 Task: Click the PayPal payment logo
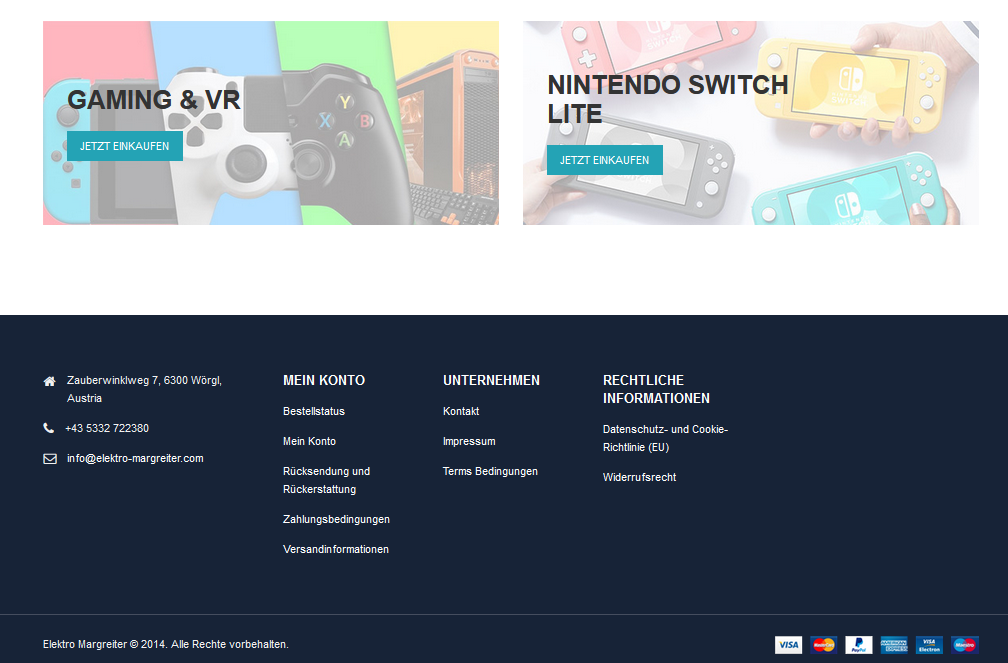pyautogui.click(x=859, y=644)
